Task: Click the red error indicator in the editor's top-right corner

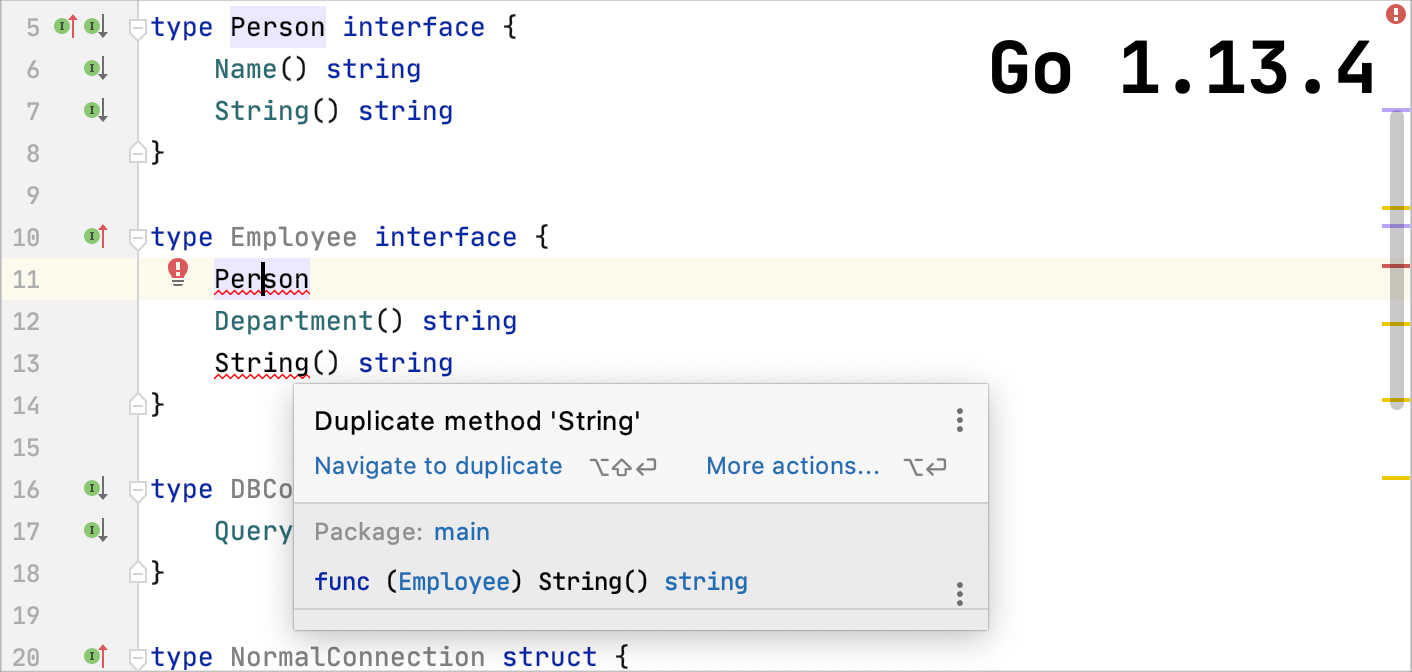Action: tap(1395, 14)
